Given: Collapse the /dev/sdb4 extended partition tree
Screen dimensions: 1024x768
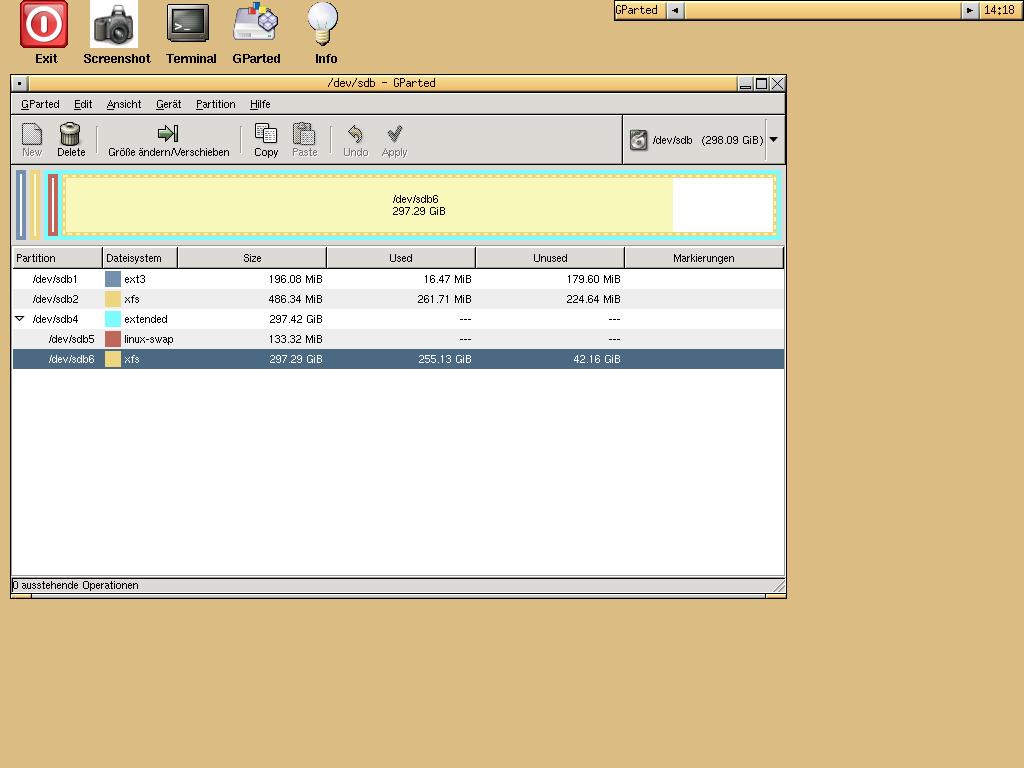Looking at the screenshot, I should tap(19, 319).
